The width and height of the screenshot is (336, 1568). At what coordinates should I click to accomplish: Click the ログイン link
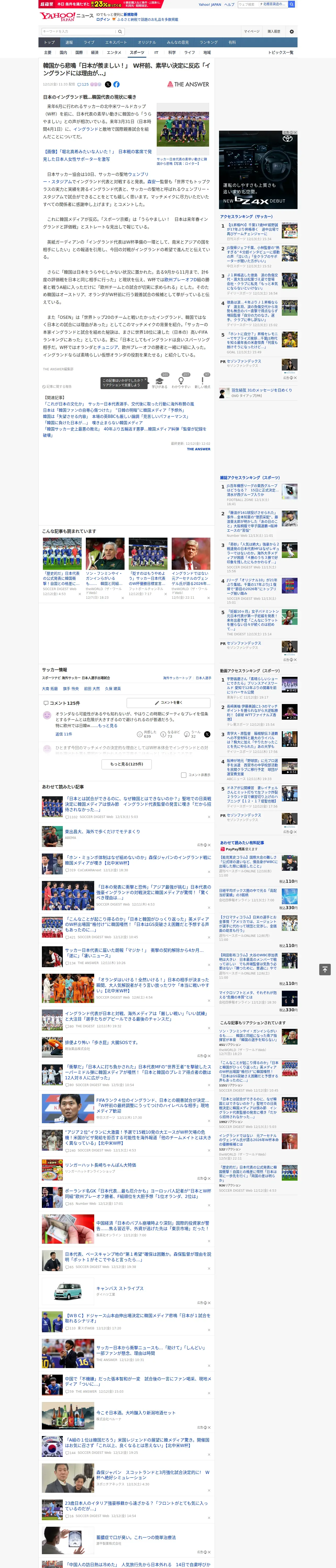103,20
